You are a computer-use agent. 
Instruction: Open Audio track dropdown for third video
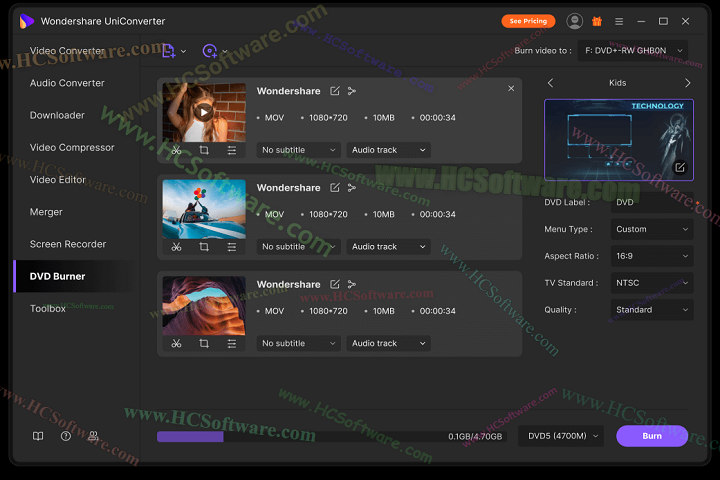tap(388, 343)
